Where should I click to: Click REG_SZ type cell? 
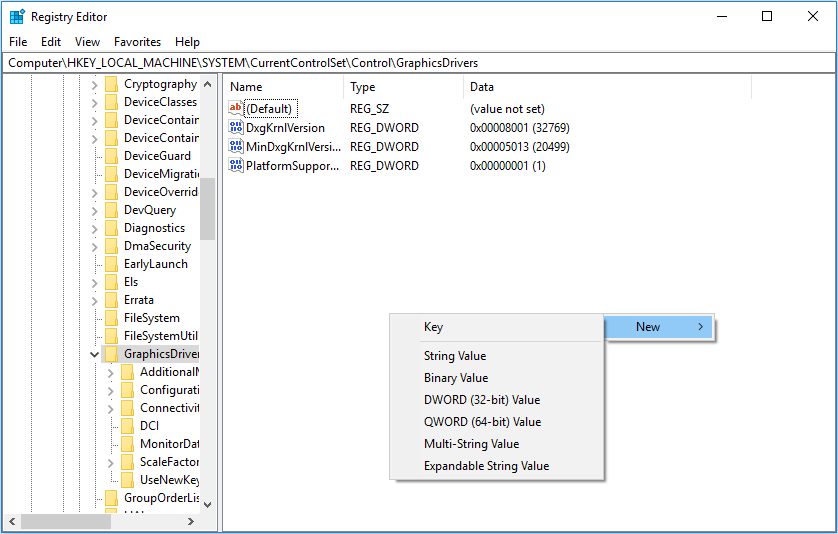click(369, 109)
